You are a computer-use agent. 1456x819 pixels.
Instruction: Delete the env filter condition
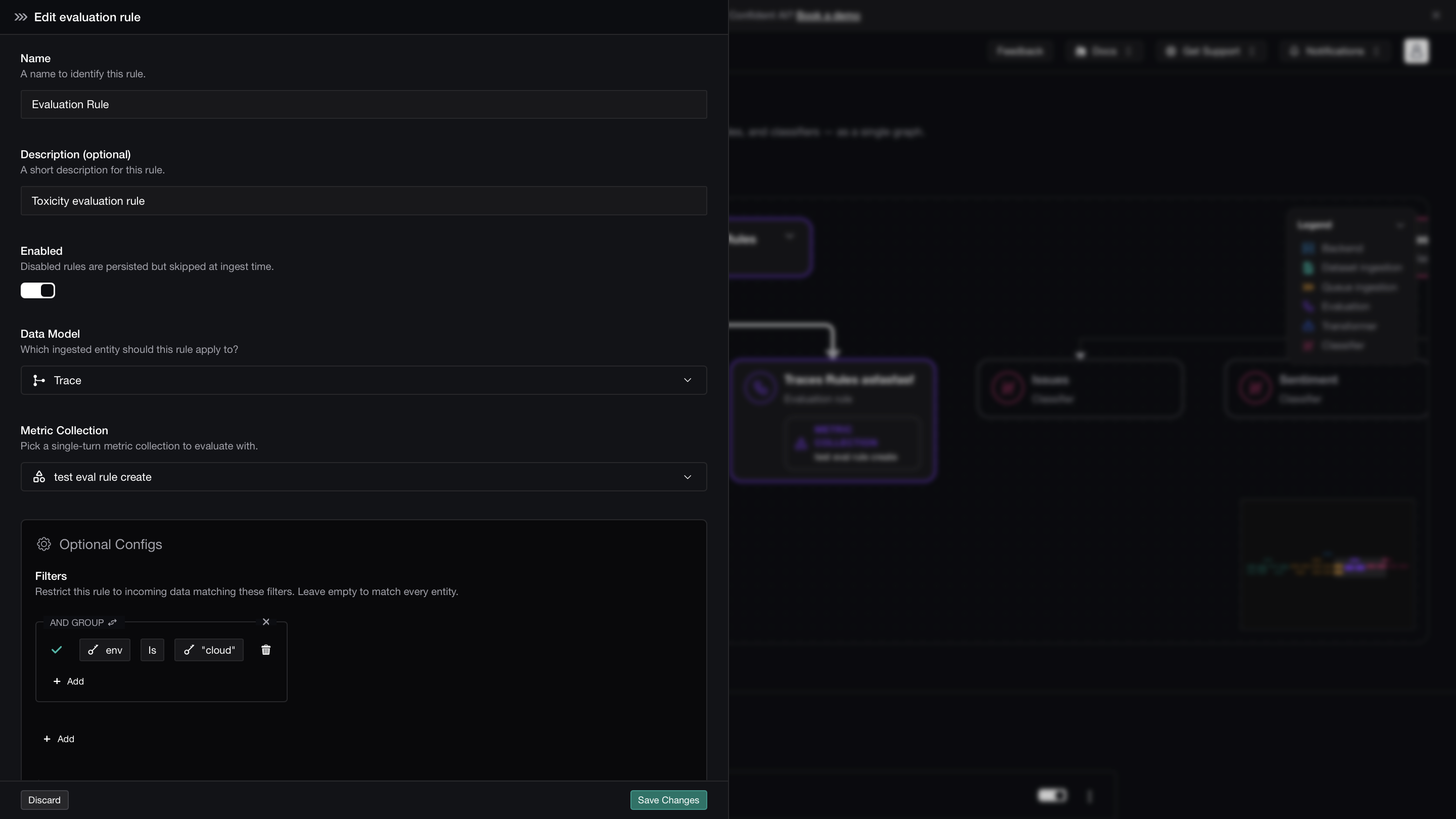coord(265,650)
